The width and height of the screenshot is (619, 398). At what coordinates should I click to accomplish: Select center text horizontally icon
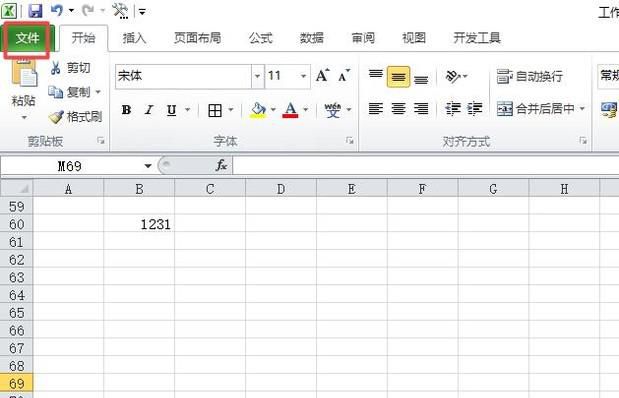click(x=398, y=108)
